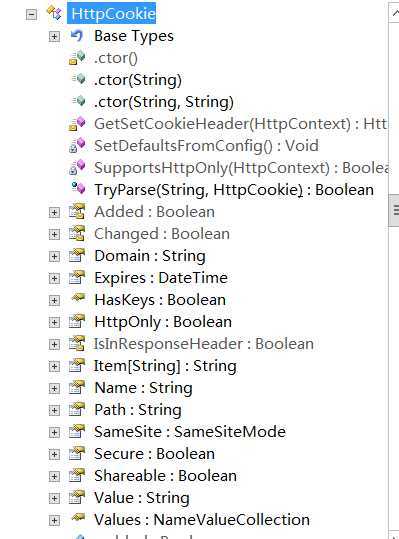Expand the Item[String] property node
This screenshot has width=399, height=539.
(x=54, y=366)
